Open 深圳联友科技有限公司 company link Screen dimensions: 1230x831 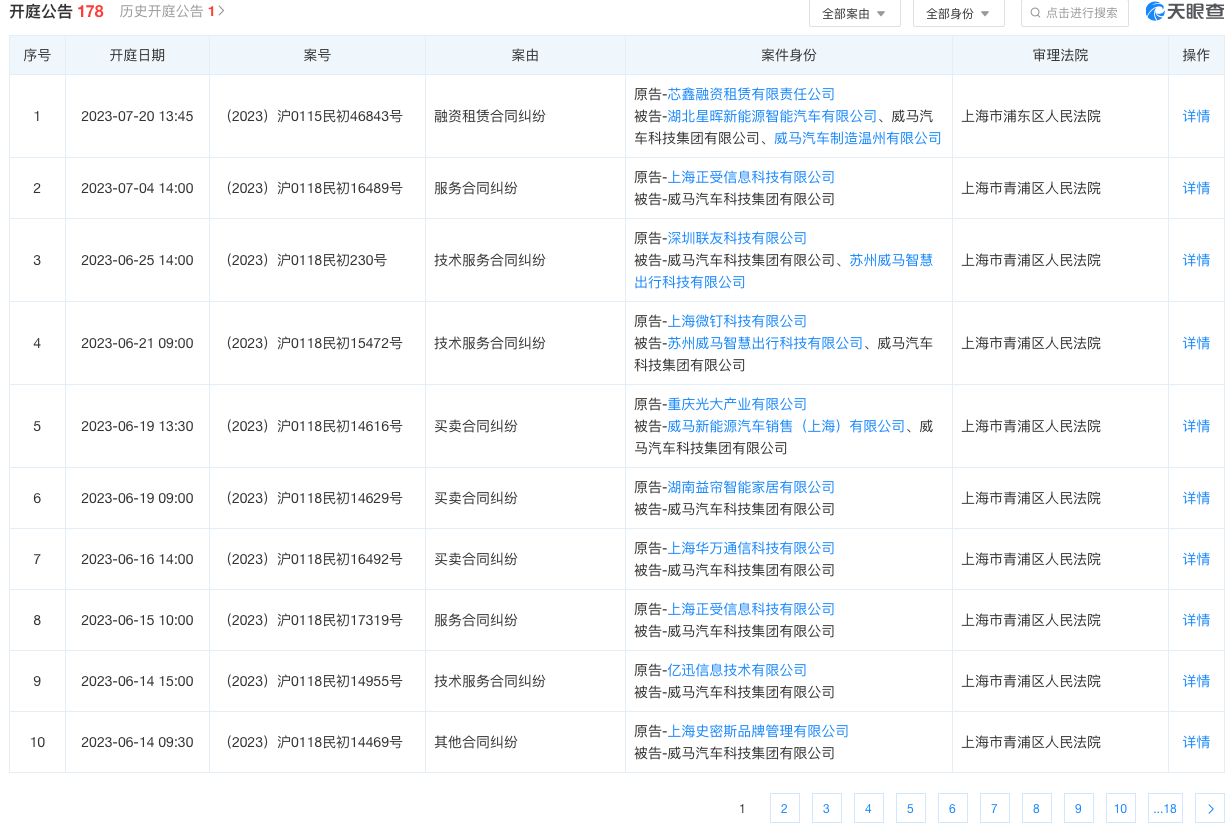tap(737, 238)
